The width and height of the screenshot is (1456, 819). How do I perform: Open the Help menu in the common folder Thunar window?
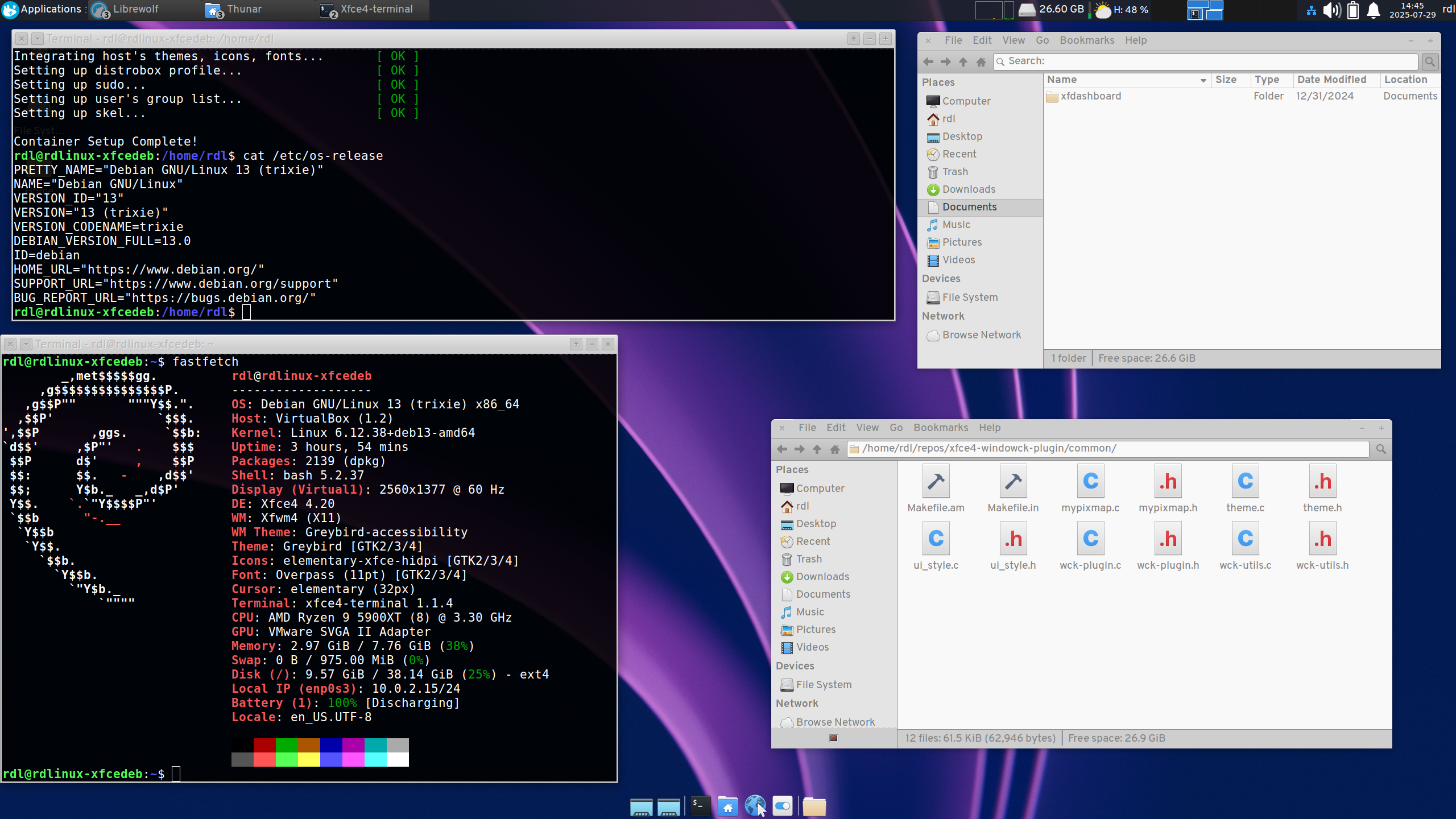990,428
